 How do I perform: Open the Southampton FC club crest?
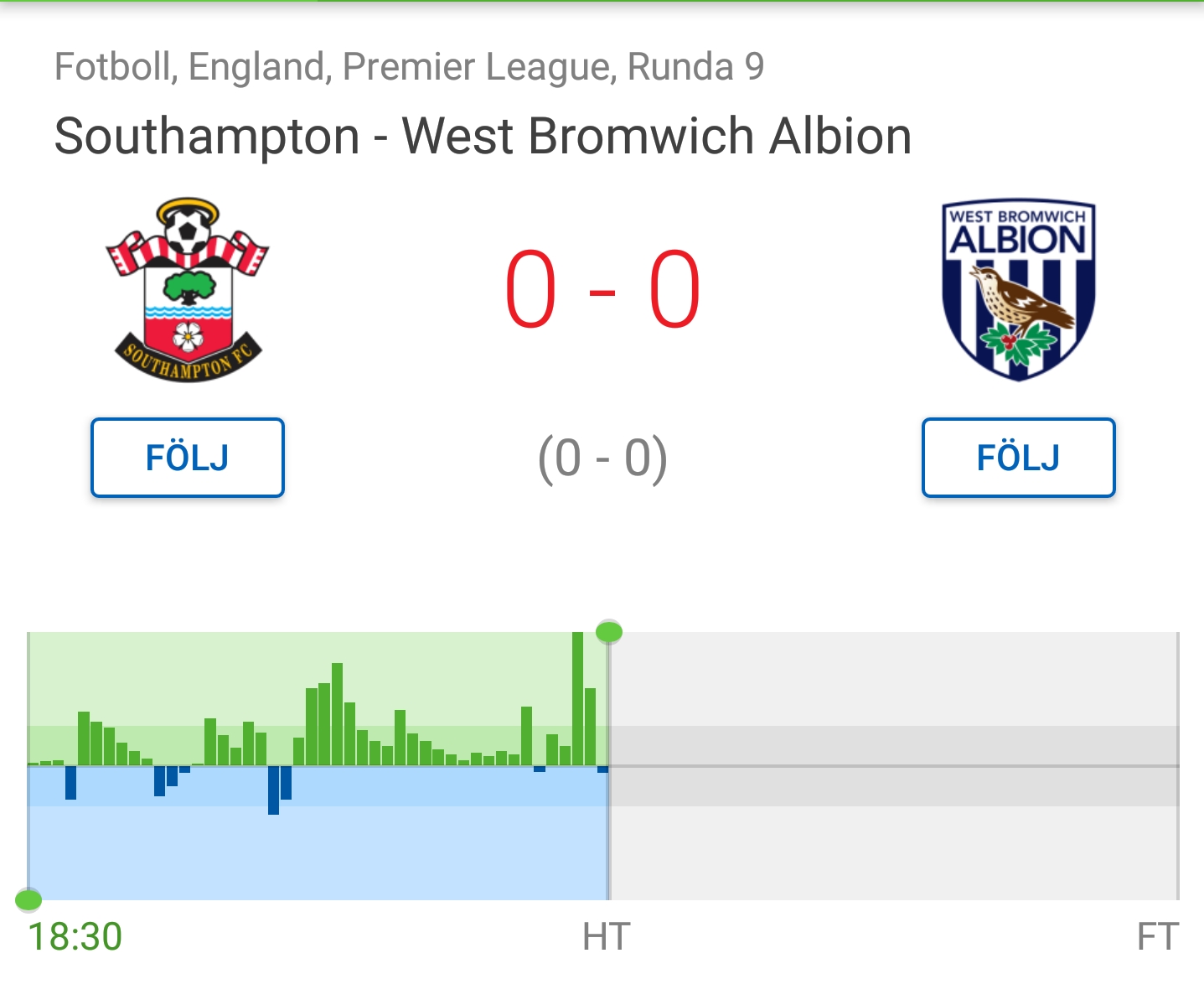pos(188,289)
